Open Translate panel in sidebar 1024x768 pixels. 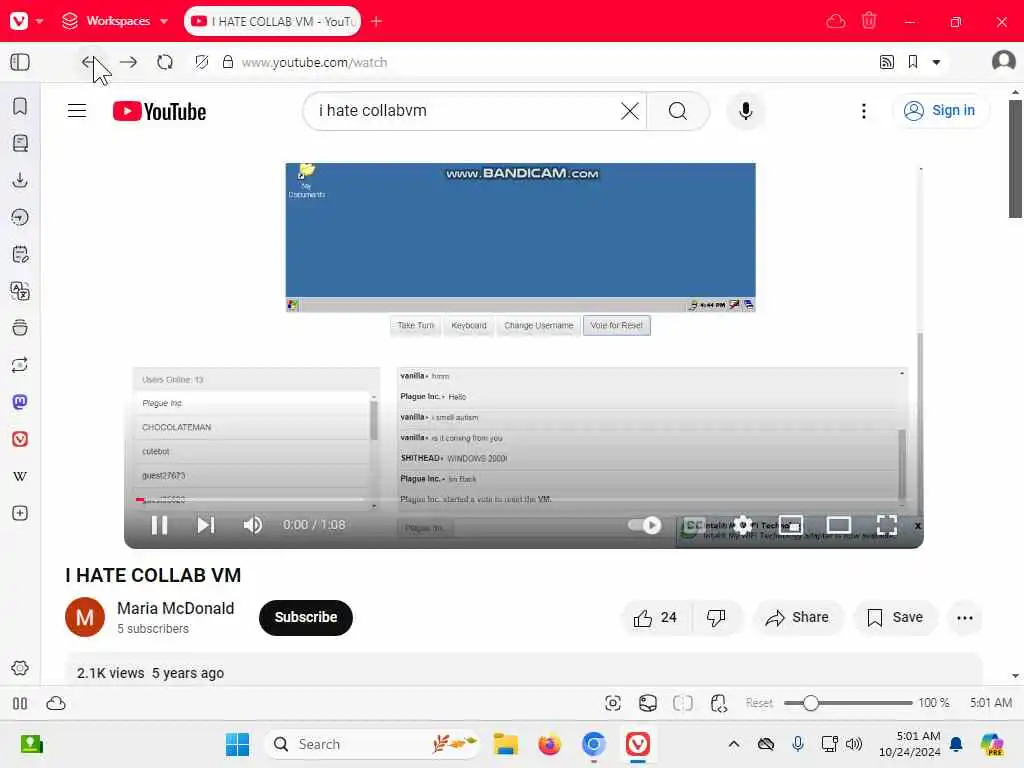(20, 291)
